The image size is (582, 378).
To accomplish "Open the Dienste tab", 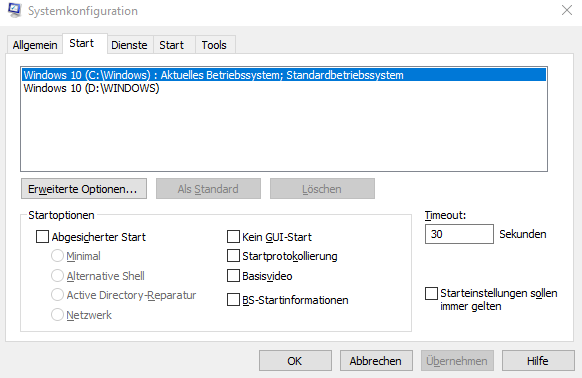I will [x=129, y=45].
